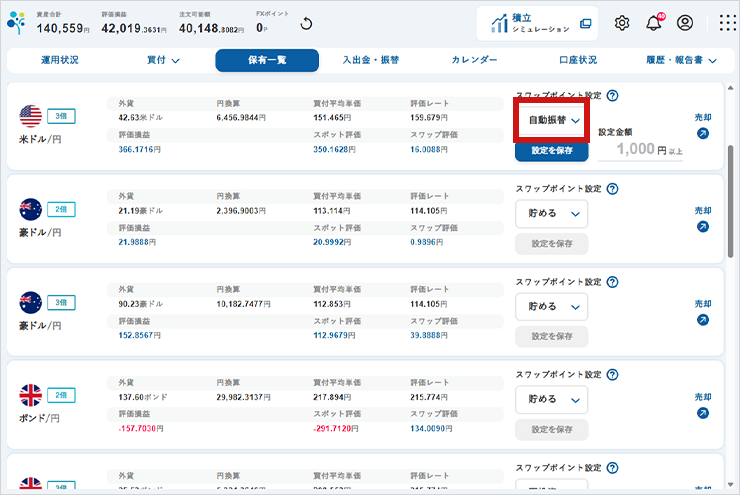Image resolution: width=740 pixels, height=495 pixels.
Task: Open swap point help in ポンド/円 2倍 row
Action: (612, 375)
